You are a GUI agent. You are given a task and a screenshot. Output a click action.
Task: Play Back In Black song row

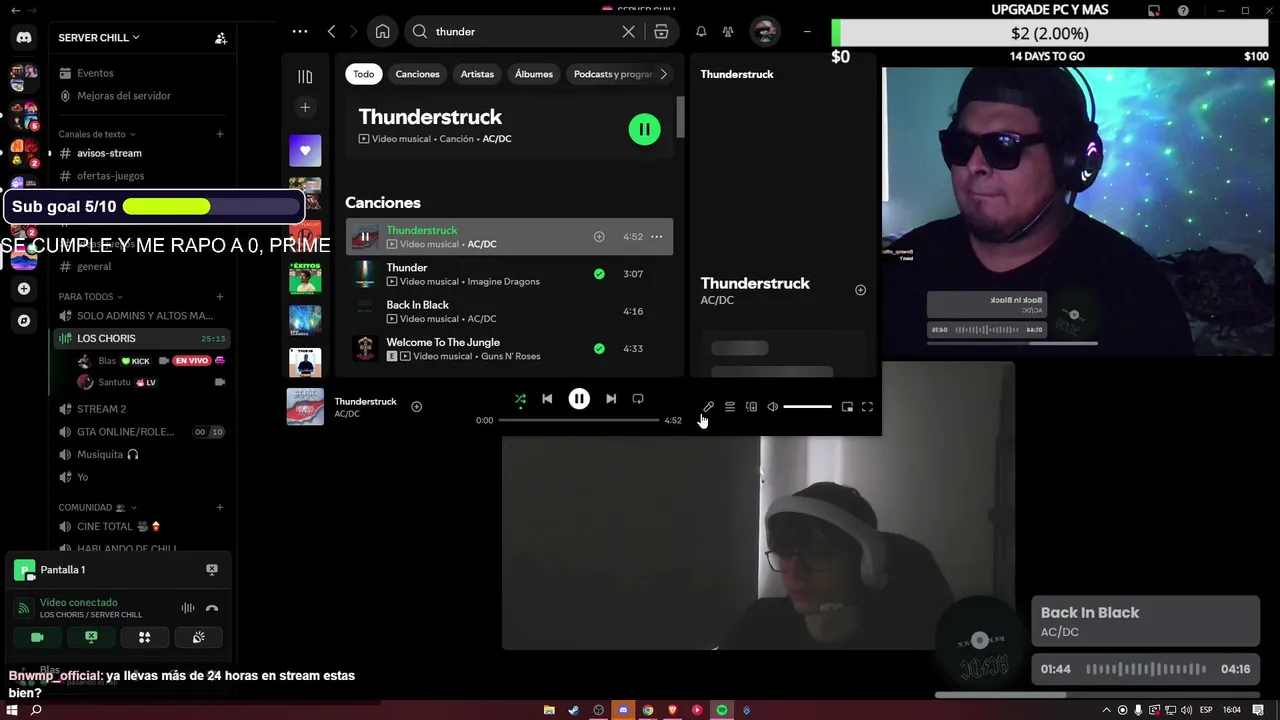[x=509, y=311]
